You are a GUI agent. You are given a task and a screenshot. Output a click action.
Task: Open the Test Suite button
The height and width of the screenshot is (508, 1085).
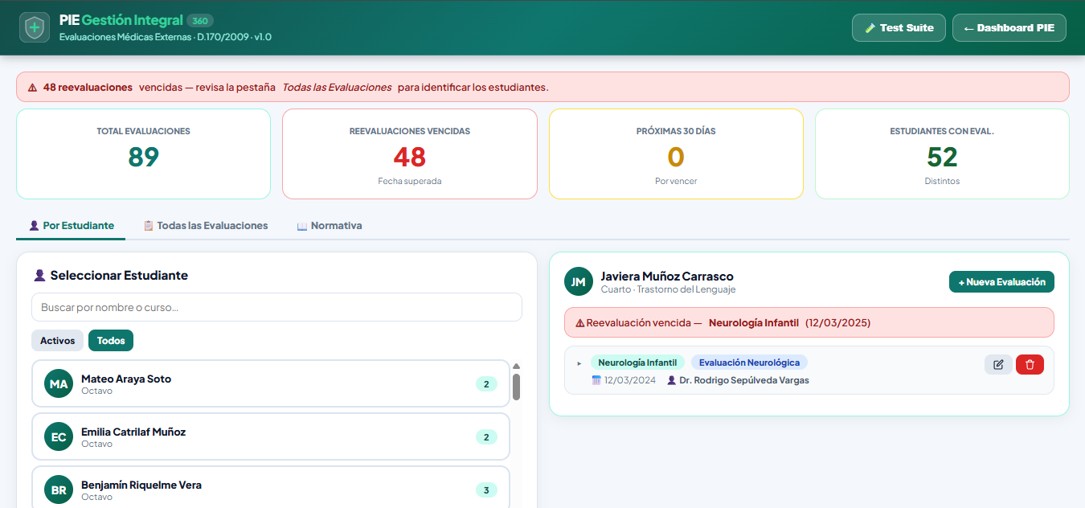point(898,28)
